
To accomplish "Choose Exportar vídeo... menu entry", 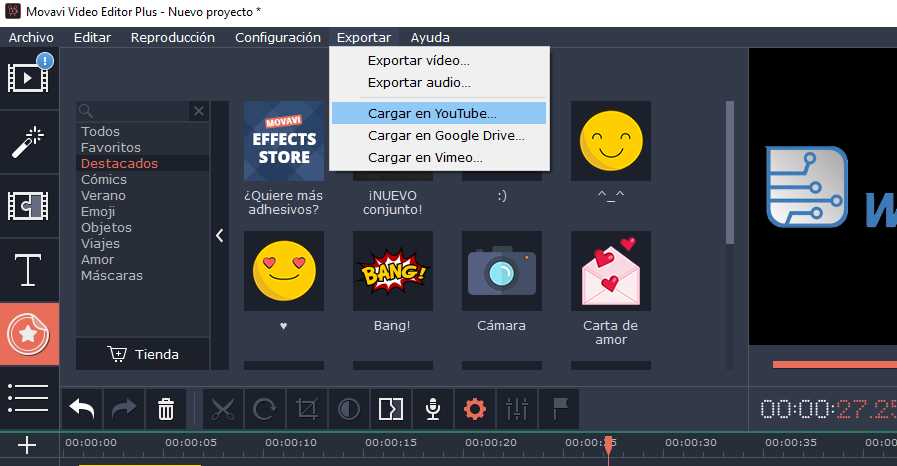I will (439, 61).
